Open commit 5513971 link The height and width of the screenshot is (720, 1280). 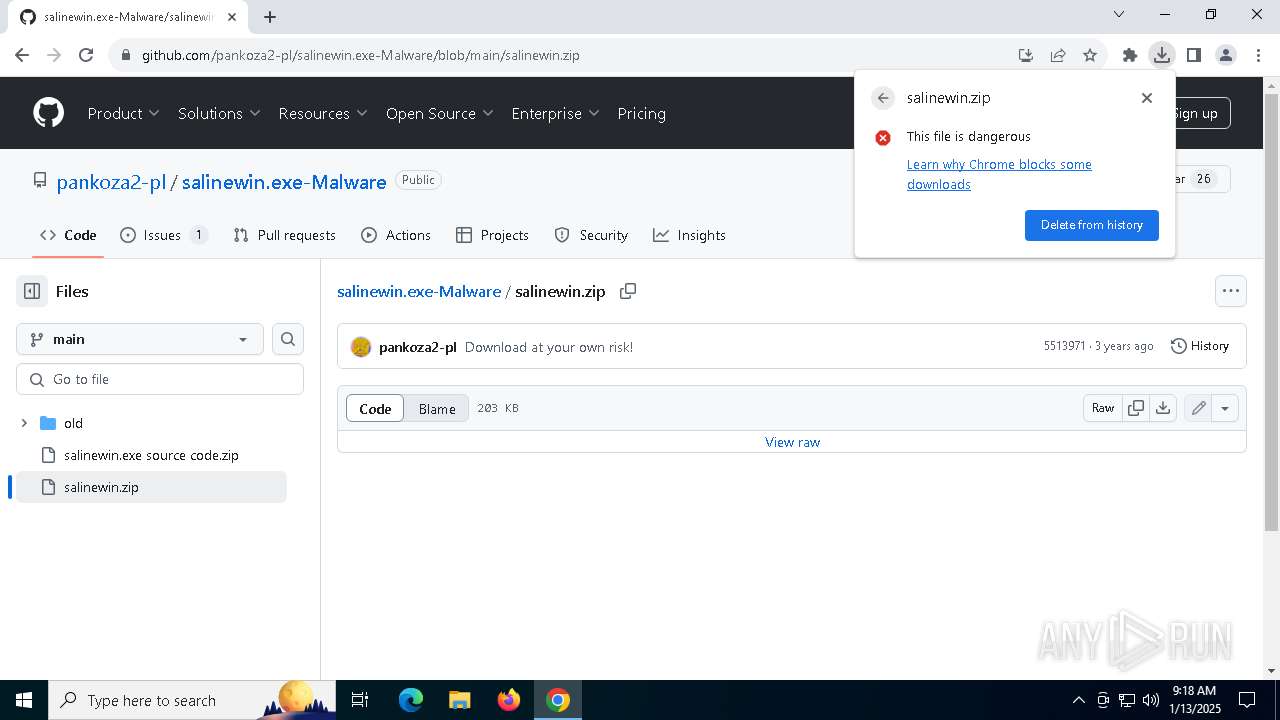coord(1064,346)
